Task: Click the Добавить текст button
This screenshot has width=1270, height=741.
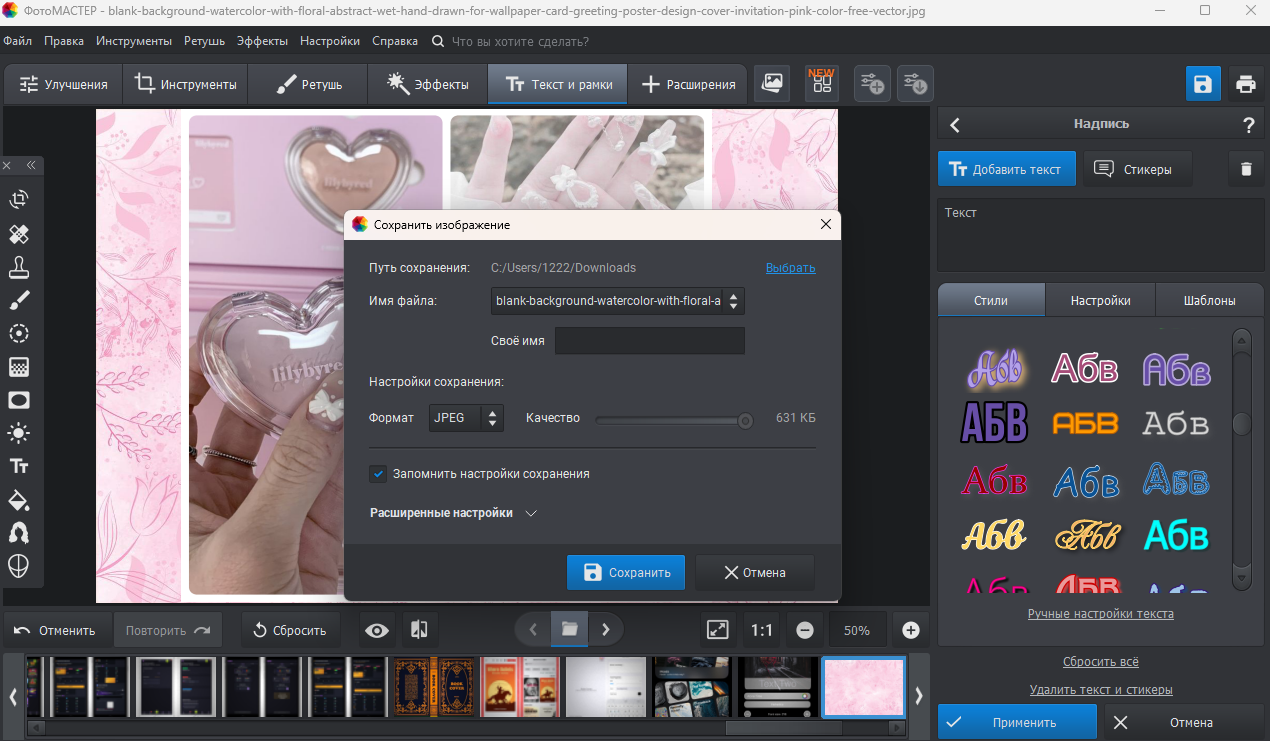Action: [1006, 169]
